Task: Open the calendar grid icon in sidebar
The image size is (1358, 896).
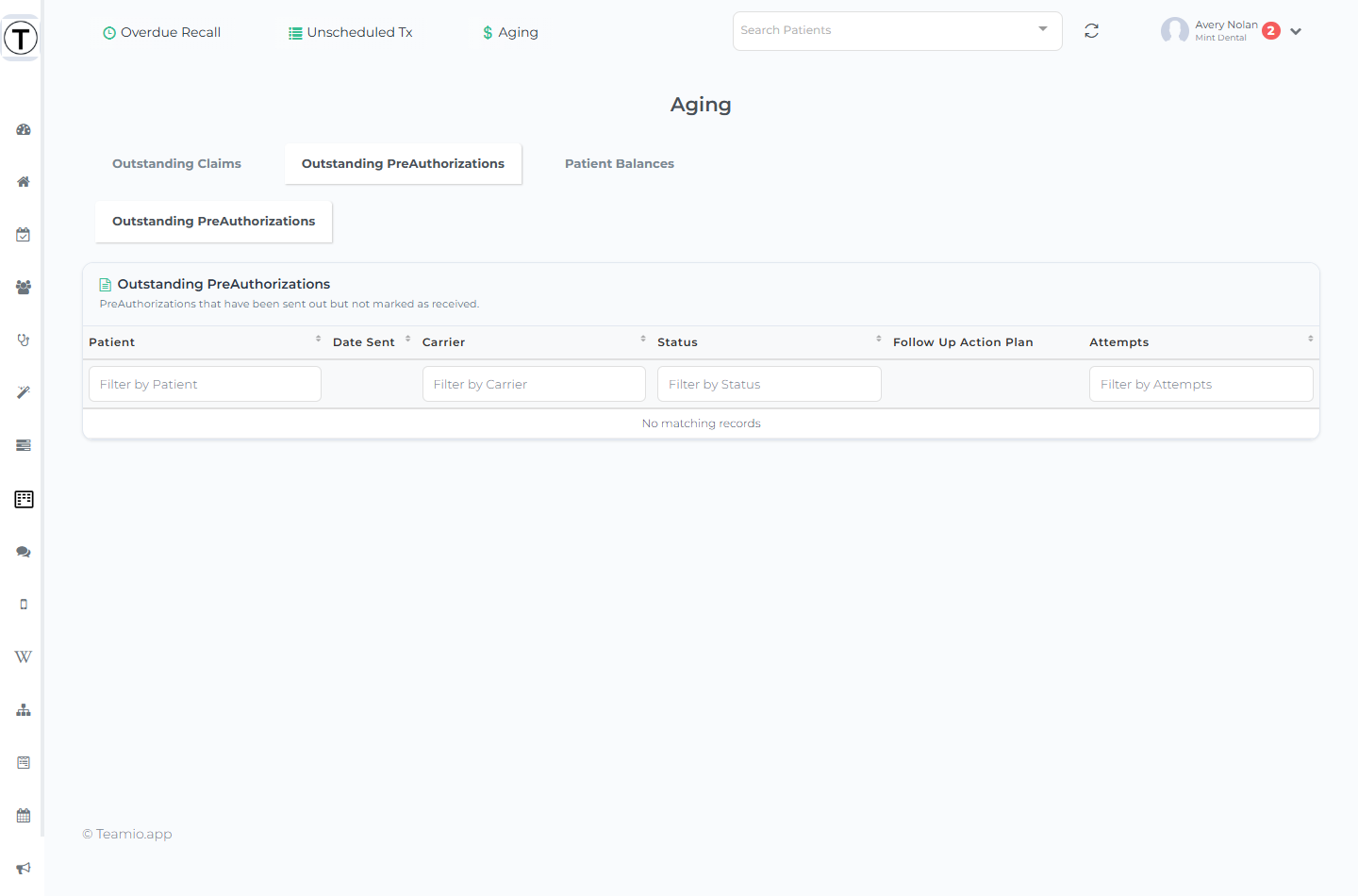Action: (24, 815)
